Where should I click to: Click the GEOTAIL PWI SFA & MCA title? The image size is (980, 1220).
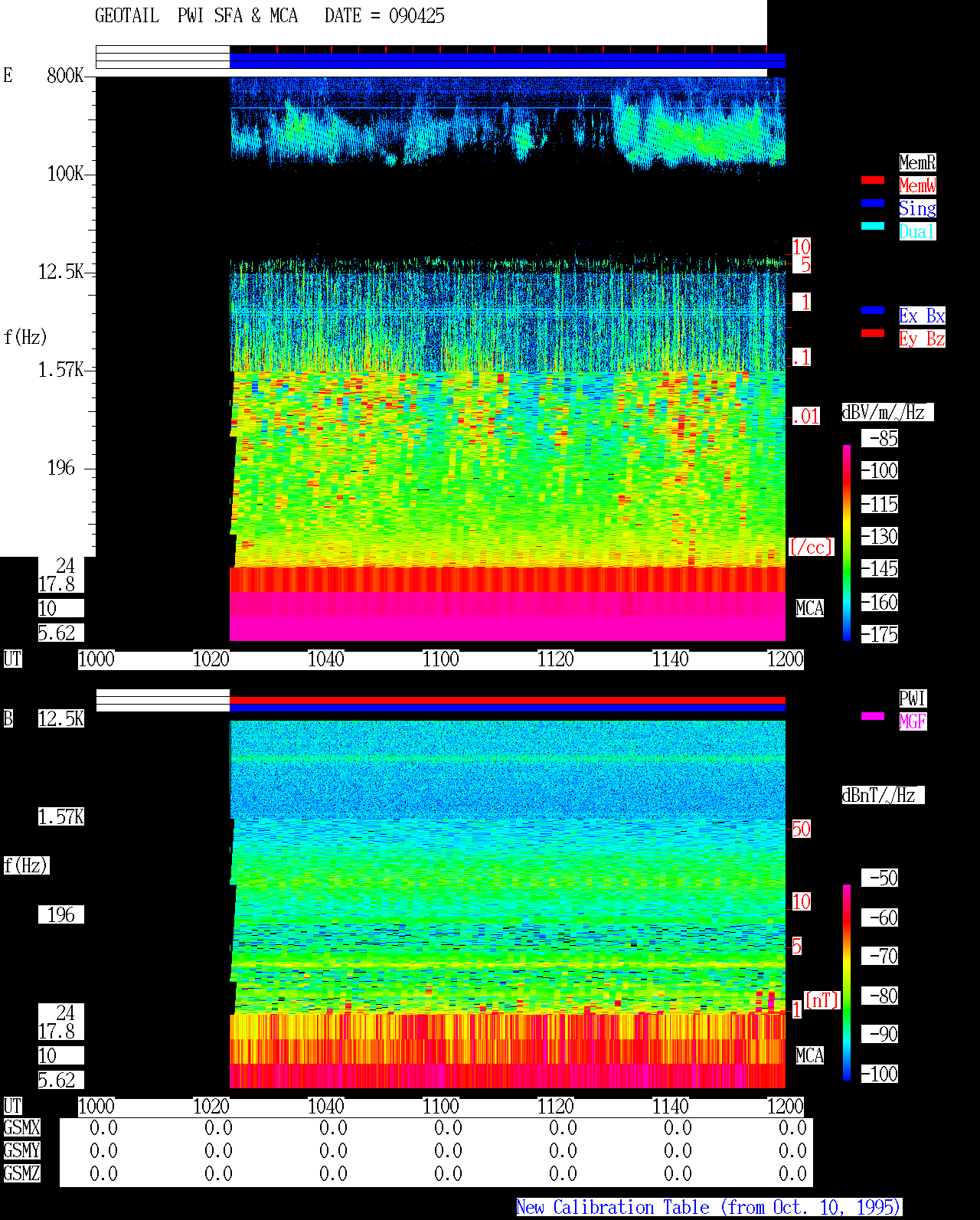pos(196,16)
